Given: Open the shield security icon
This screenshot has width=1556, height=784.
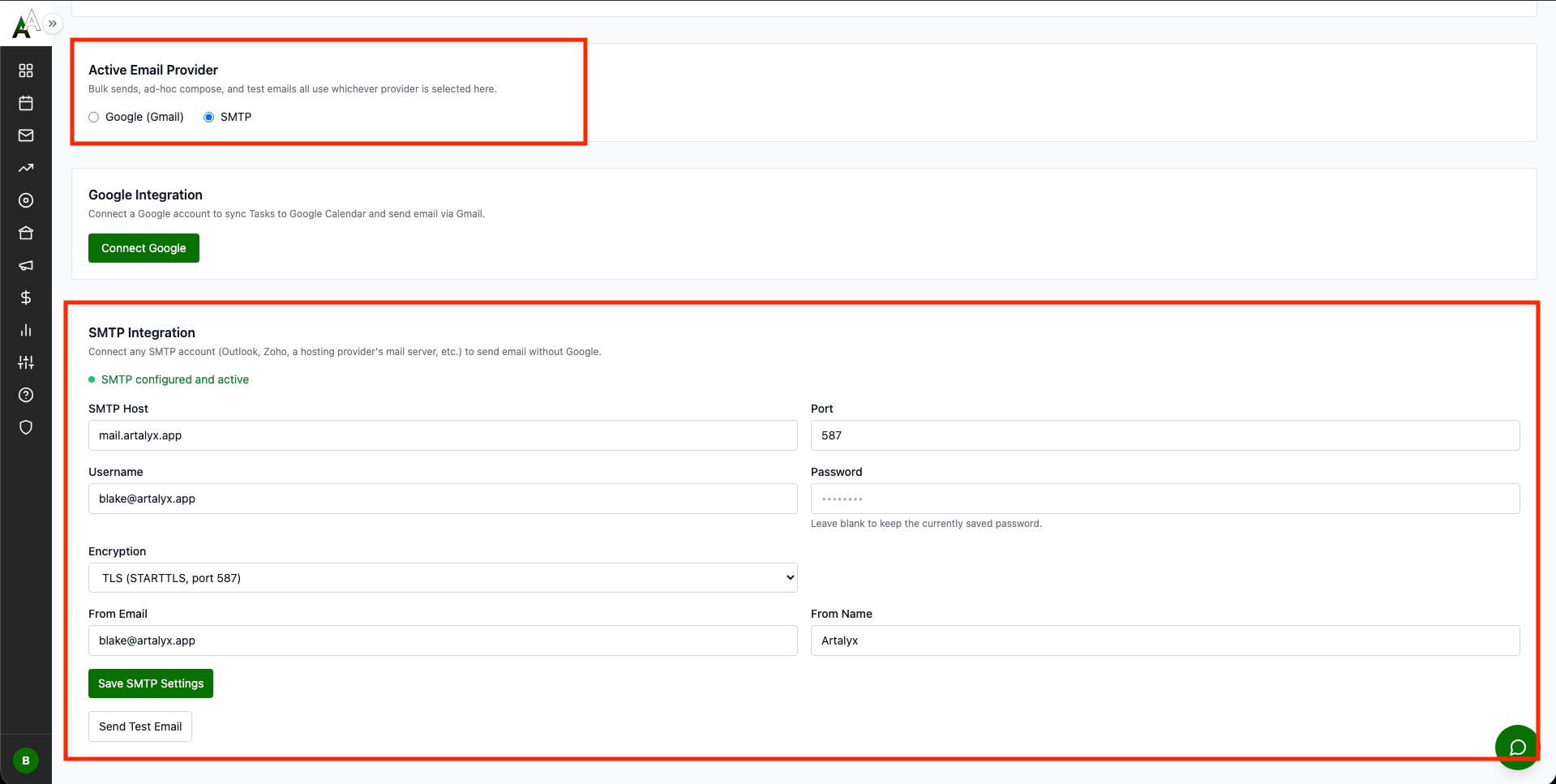Looking at the screenshot, I should point(26,427).
